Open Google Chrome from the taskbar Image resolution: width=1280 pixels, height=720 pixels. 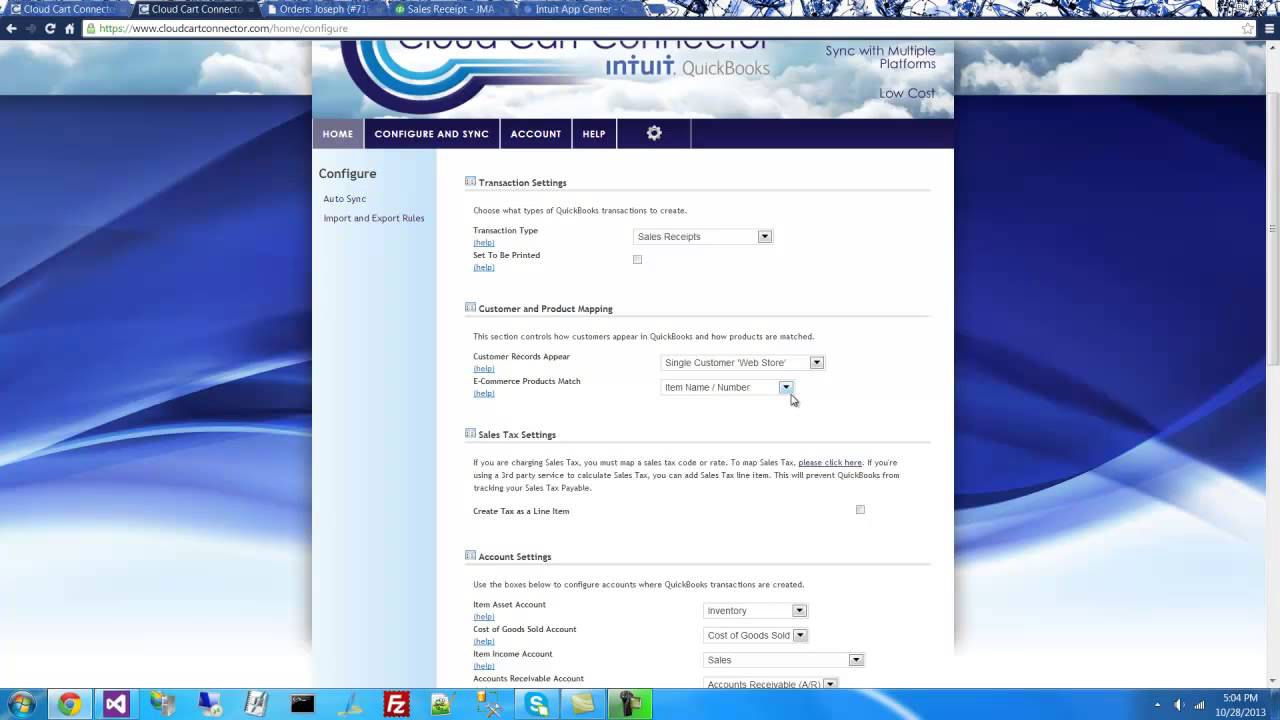click(x=69, y=704)
